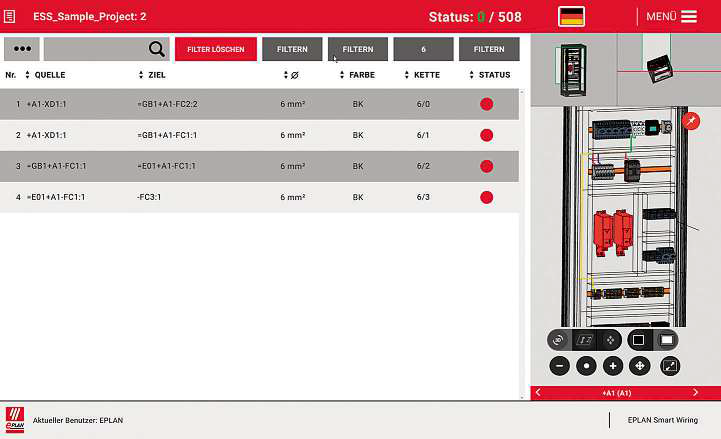The width and height of the screenshot is (721, 439).
Task: Sort by QUELLE column
Action: click(45, 75)
